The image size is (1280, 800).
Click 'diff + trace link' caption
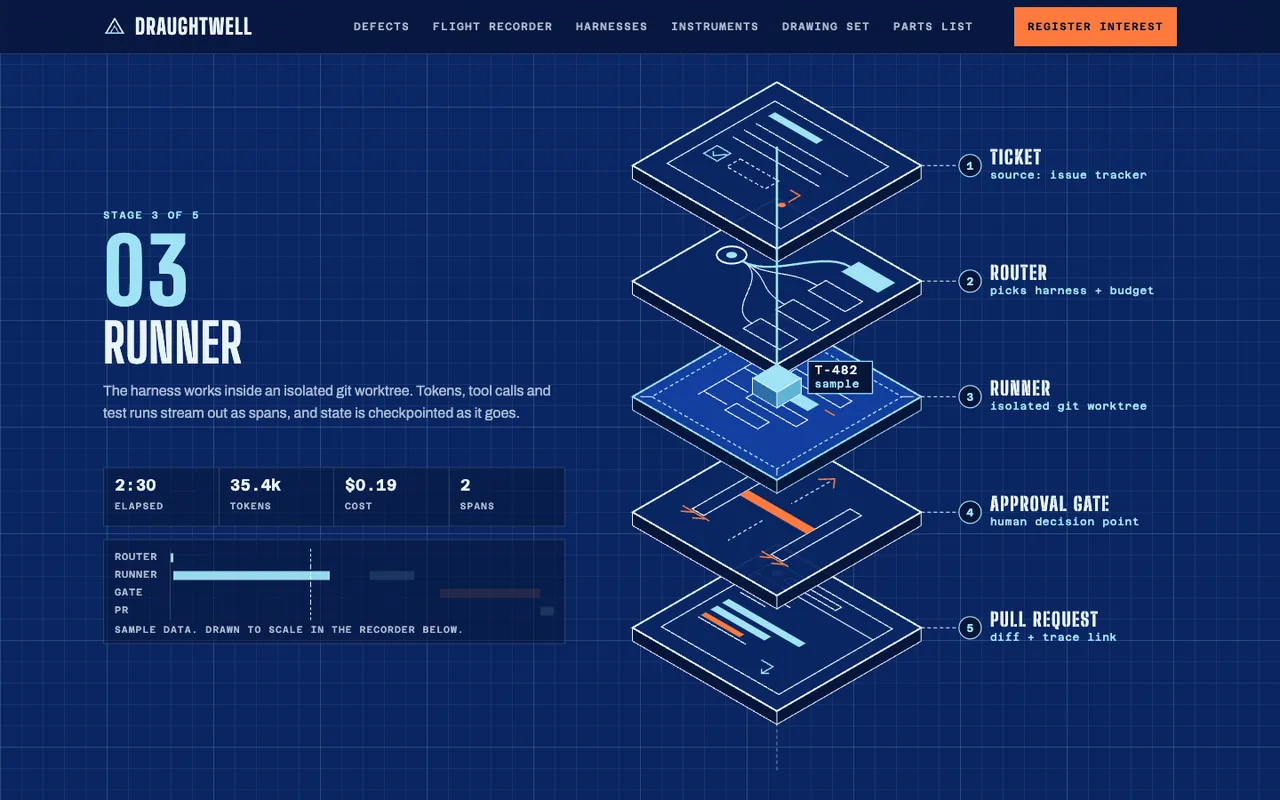pyautogui.click(x=1053, y=637)
